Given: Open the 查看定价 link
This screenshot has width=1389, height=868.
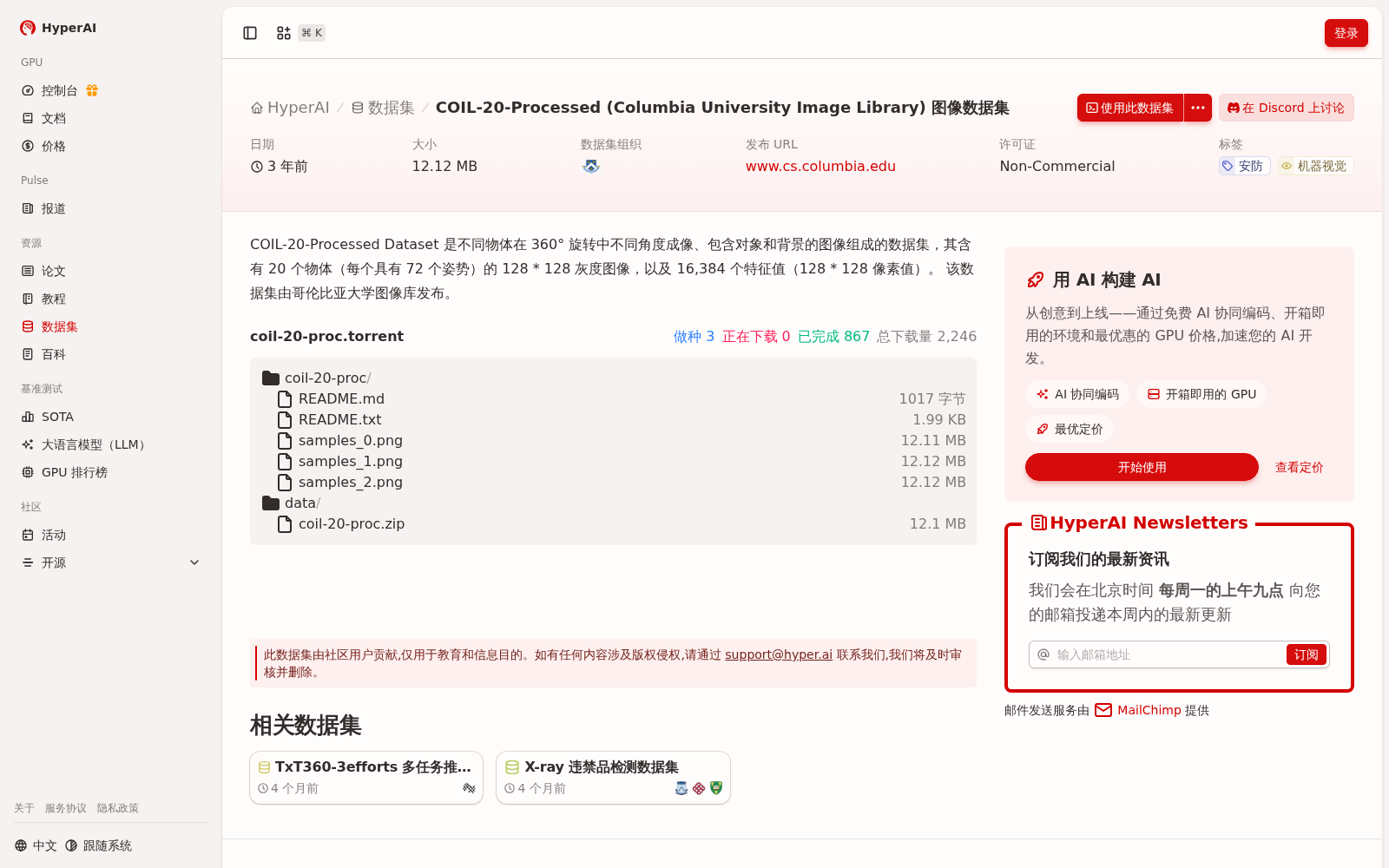Looking at the screenshot, I should coord(1299,467).
